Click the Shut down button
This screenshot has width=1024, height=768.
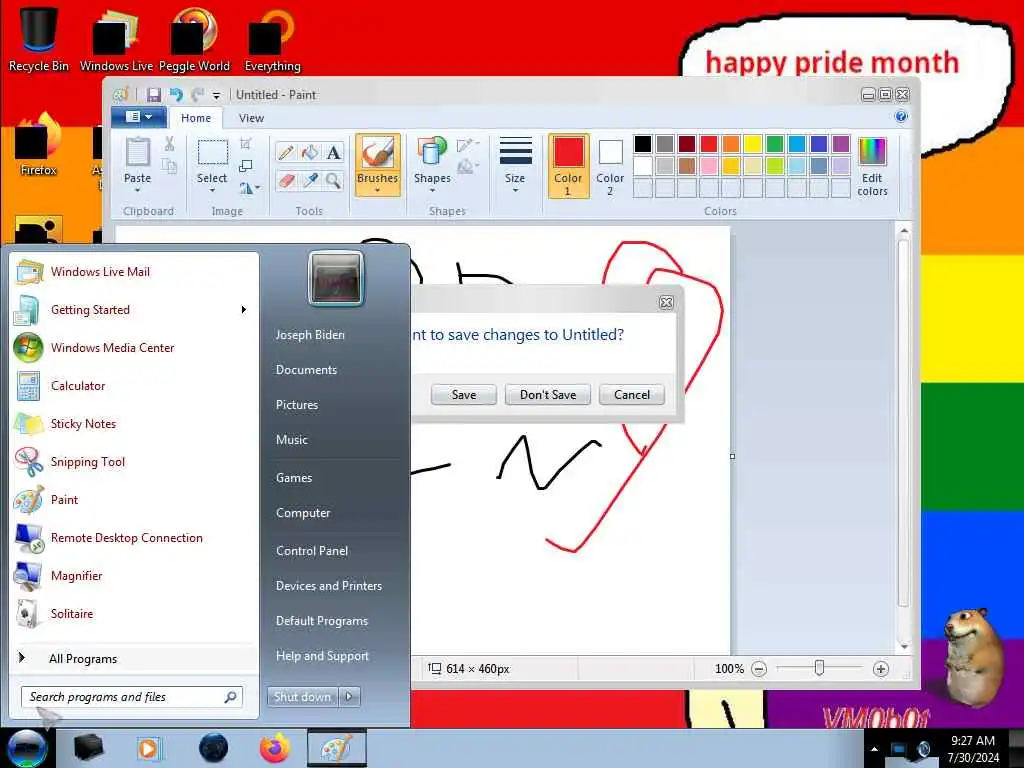[x=302, y=697]
